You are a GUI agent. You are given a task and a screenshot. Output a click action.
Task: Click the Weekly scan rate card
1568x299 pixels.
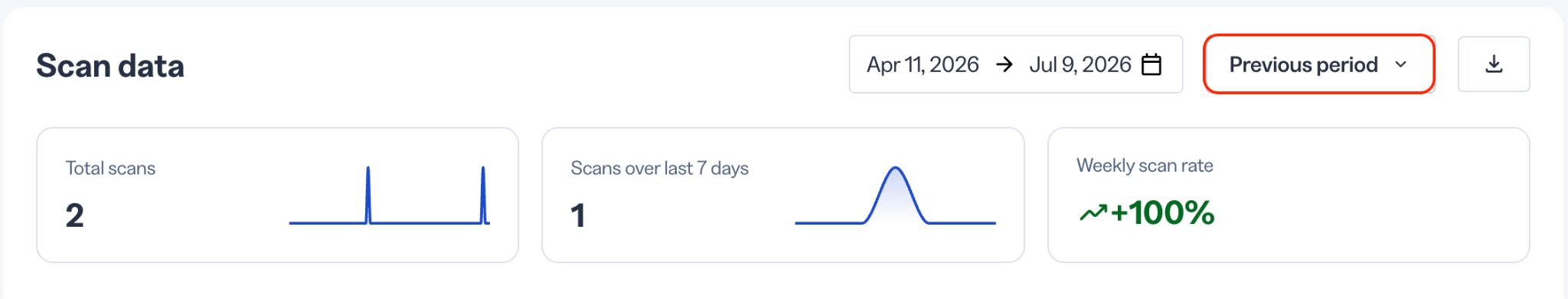(x=1289, y=195)
